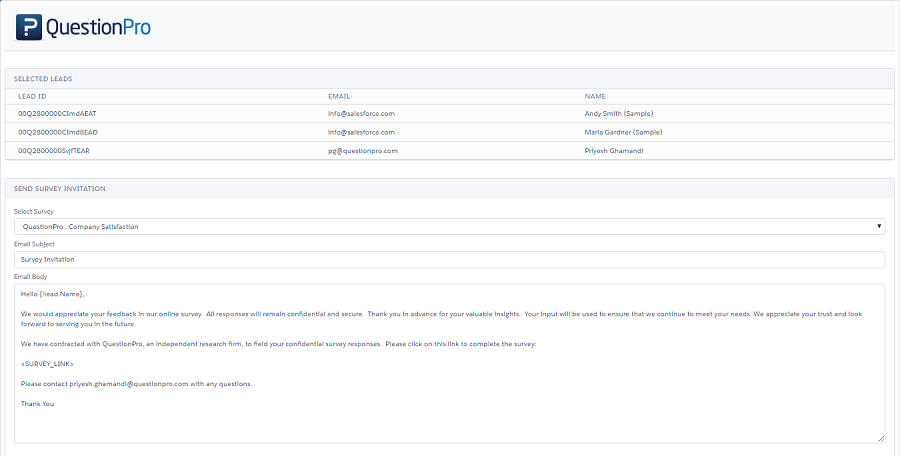Click the Email column header
The width and height of the screenshot is (900, 456).
click(x=339, y=96)
